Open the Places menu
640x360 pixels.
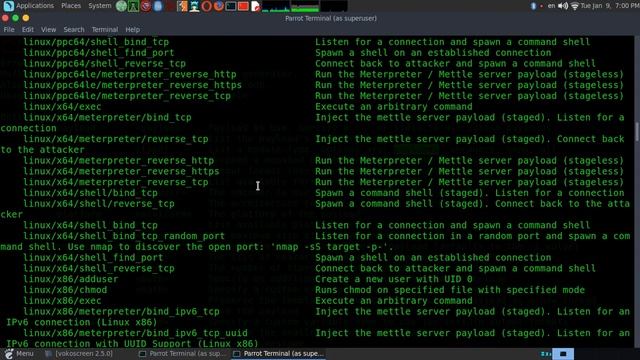[71, 6]
